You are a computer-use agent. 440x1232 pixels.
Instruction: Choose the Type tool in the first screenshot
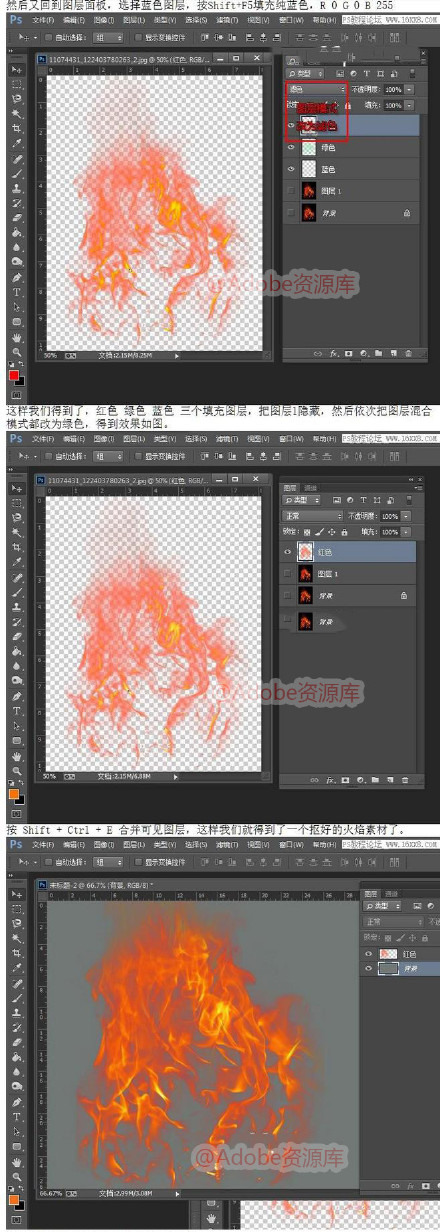click(17, 292)
